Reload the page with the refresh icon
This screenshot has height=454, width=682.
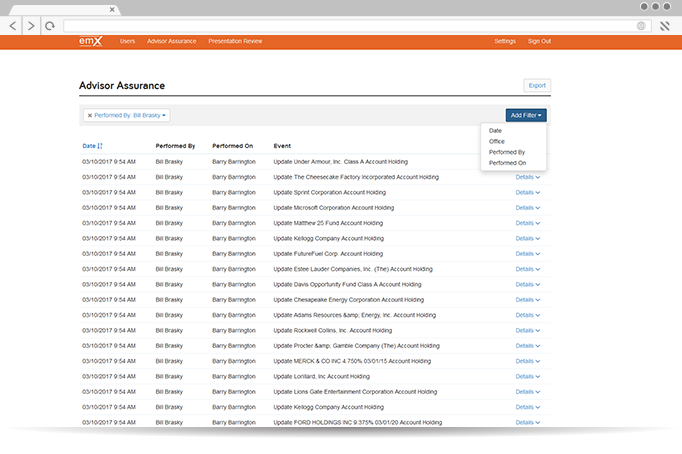click(50, 26)
